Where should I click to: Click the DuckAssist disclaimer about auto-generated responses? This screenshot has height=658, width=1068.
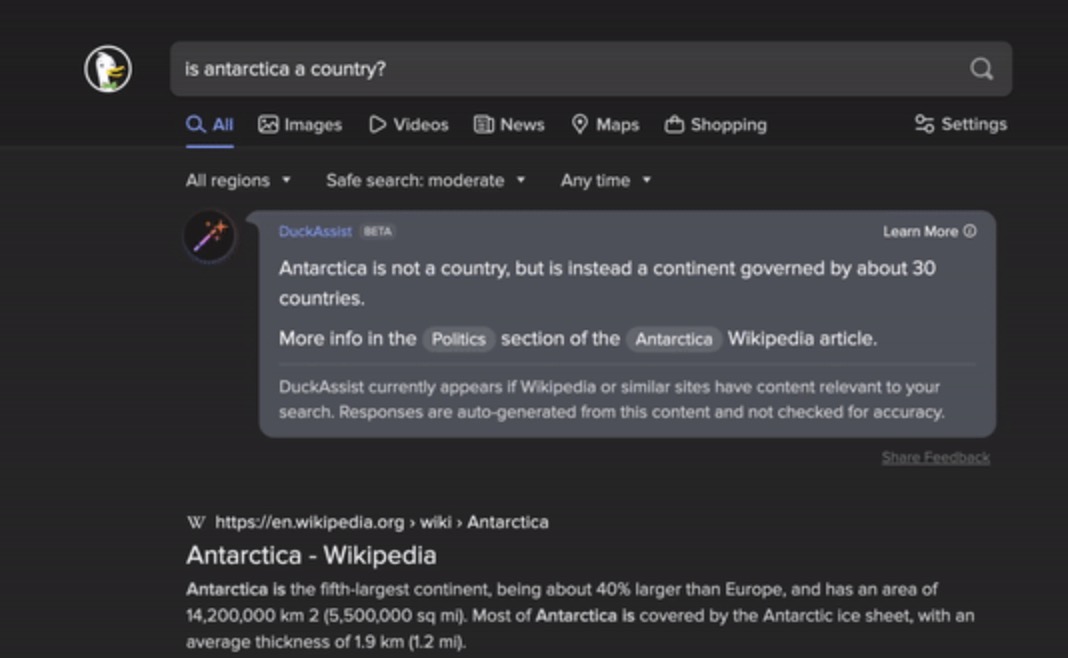[x=612, y=399]
